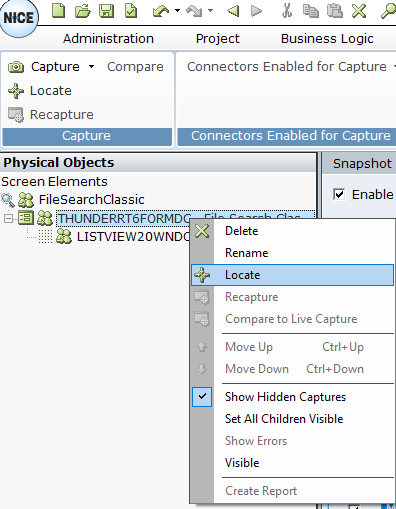Click the NICE application logo button
The image size is (396, 509).
[x=19, y=17]
